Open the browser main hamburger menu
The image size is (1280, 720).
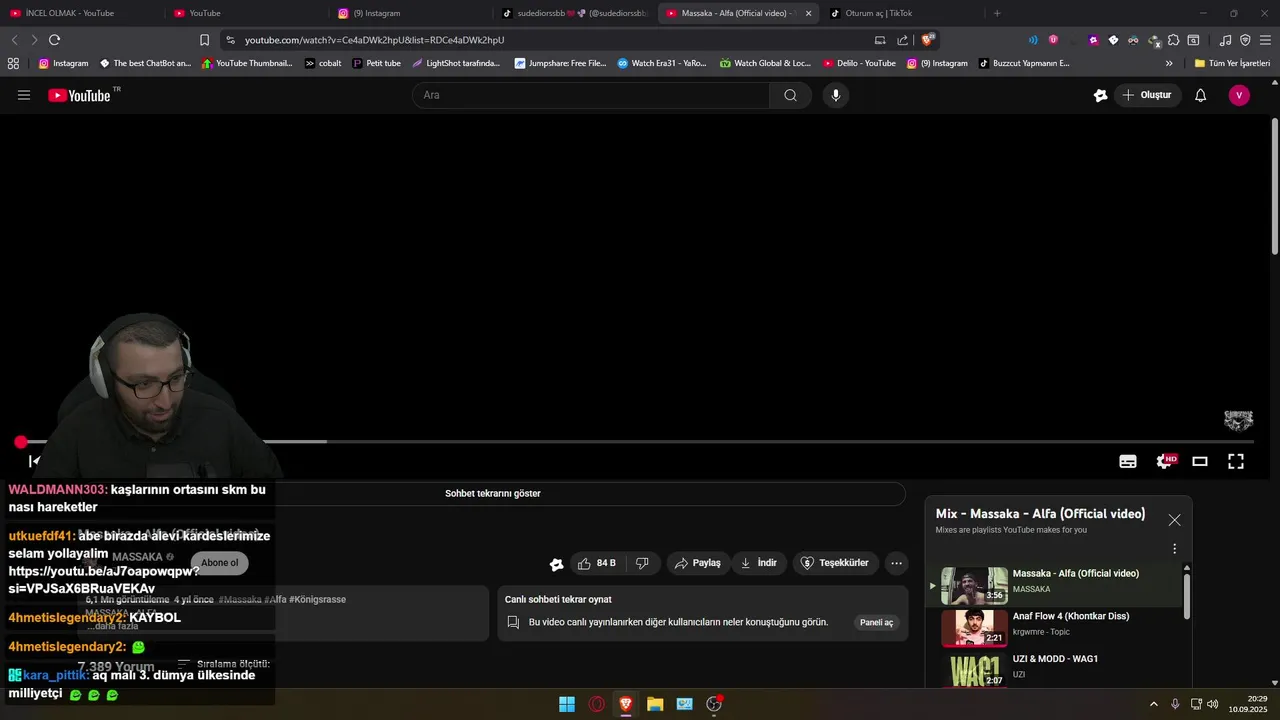pyautogui.click(x=1265, y=40)
